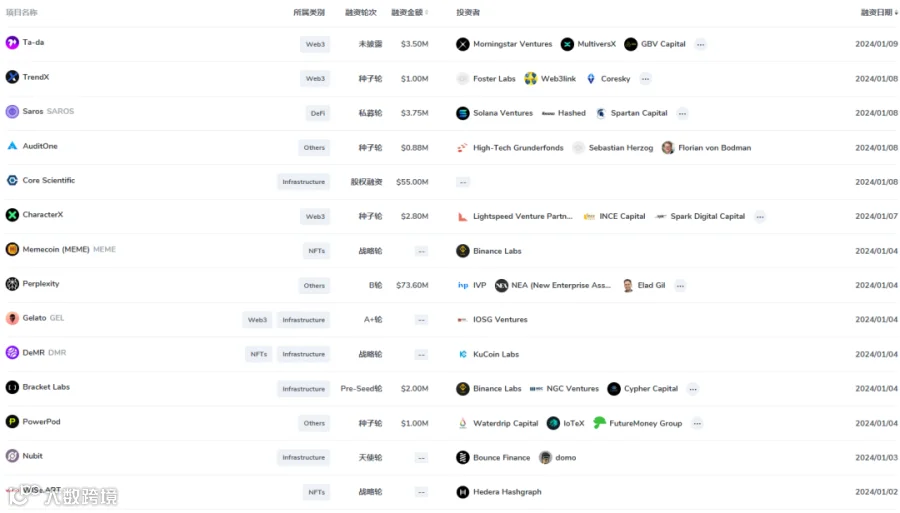Screen dimensions: 900x513
Task: Expand more investors in PowerPod row
Action: coord(697,423)
